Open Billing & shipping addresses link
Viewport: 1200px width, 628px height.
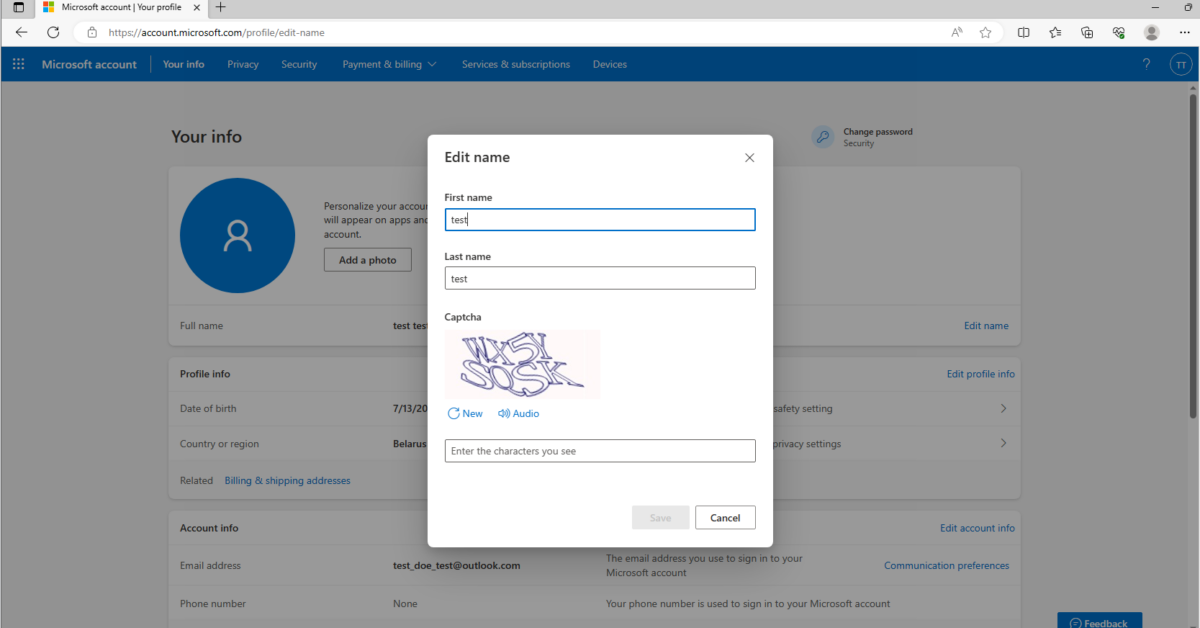pos(287,480)
